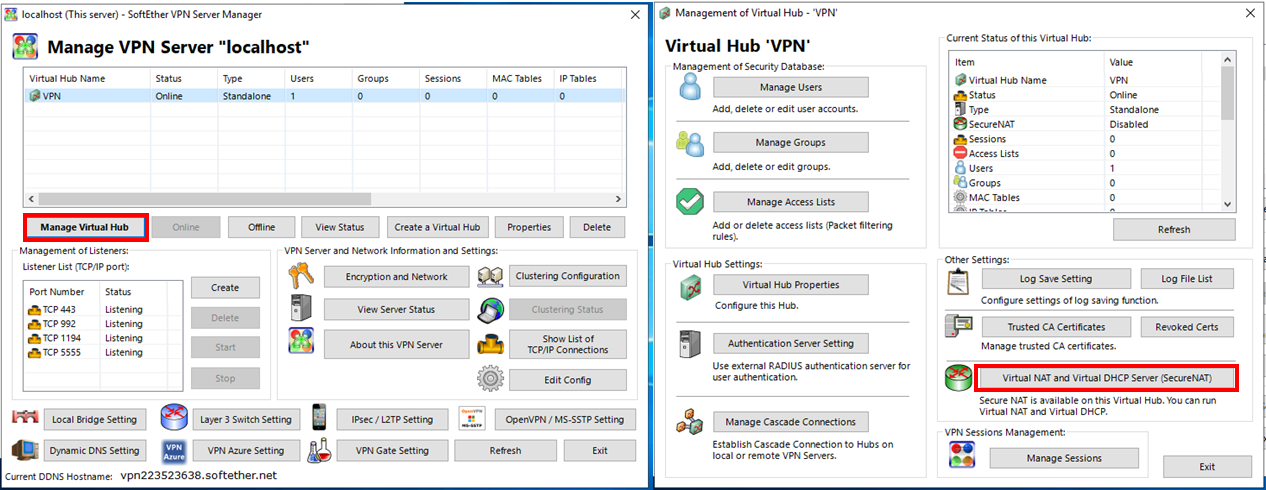This screenshot has width=1266, height=490.
Task: Click the bridge icon beside Local Bridge Setting
Action: [26, 418]
